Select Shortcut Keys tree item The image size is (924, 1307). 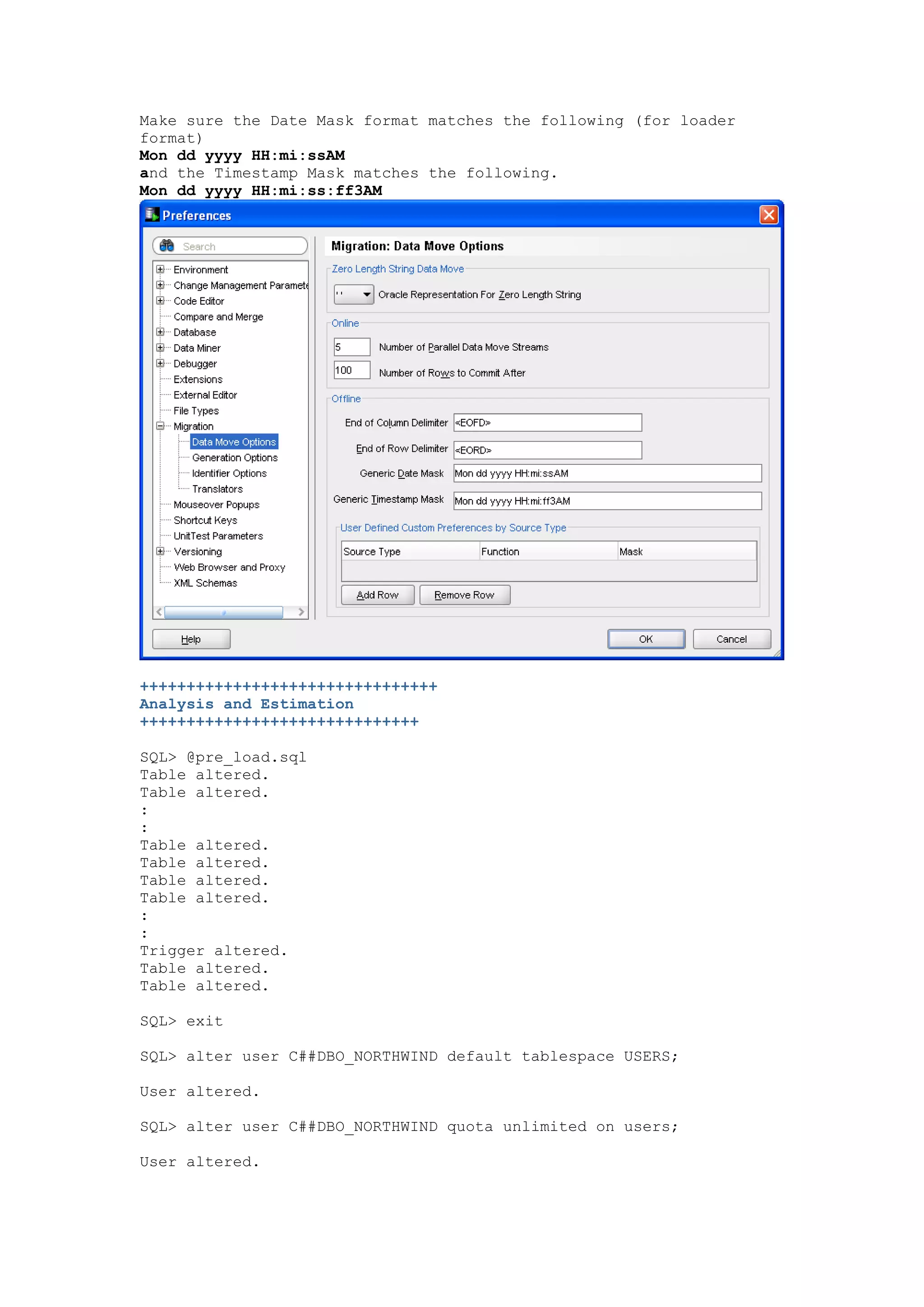tap(205, 520)
